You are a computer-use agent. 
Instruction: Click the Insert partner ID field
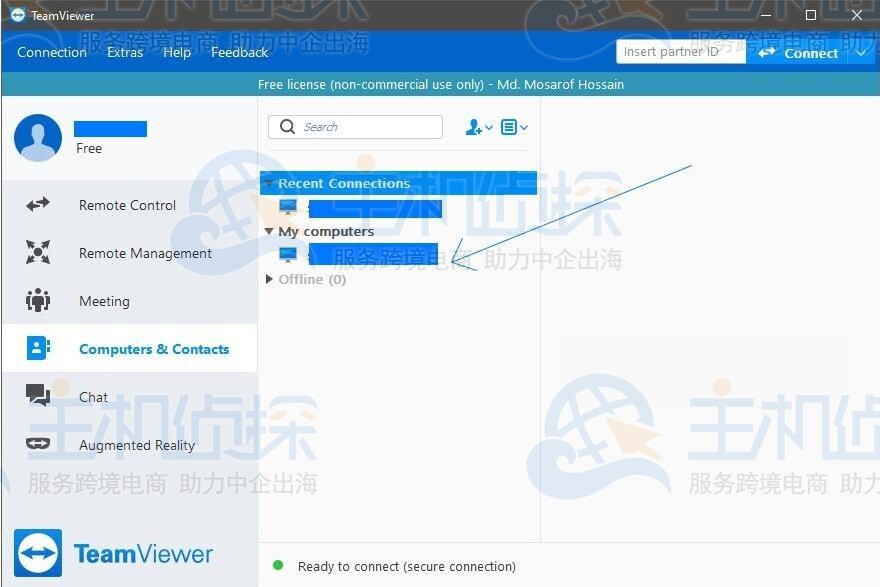(680, 51)
